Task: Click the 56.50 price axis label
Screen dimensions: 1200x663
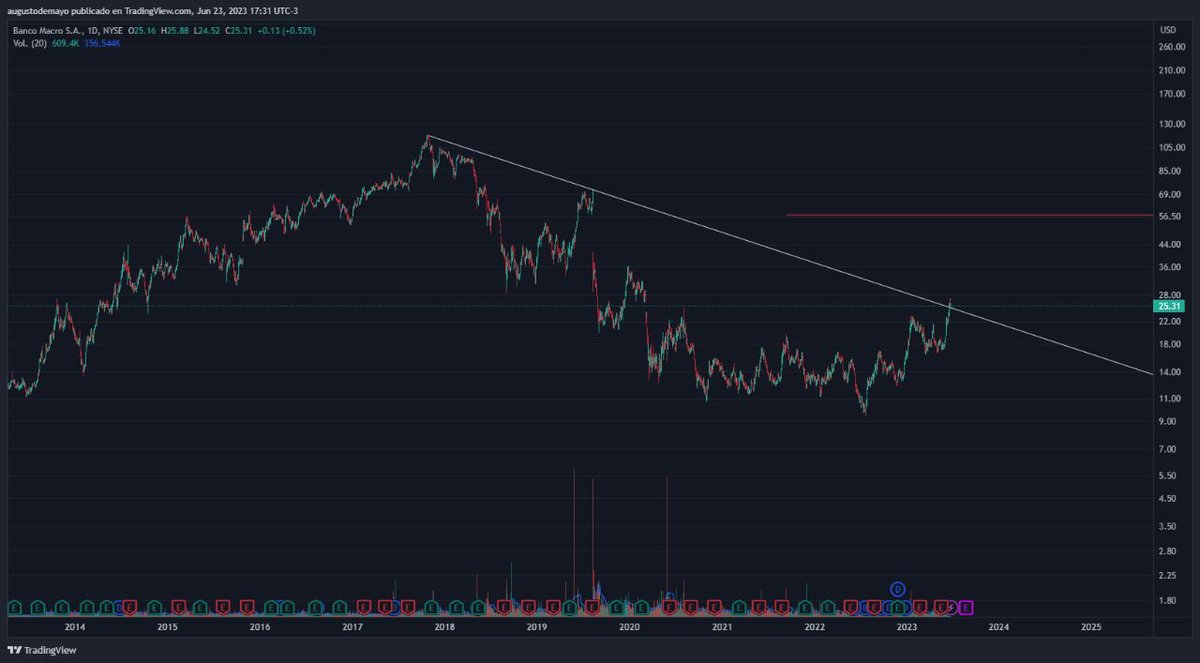Action: pos(1172,216)
